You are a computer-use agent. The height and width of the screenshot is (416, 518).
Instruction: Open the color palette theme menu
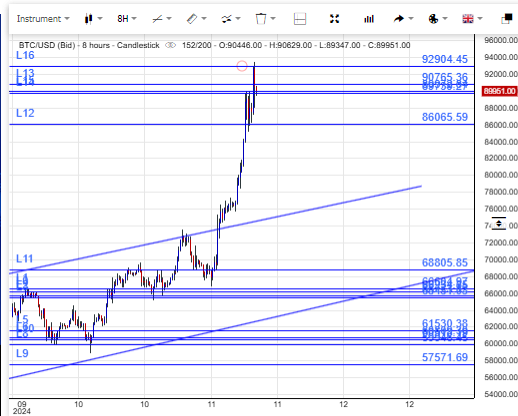[438, 19]
